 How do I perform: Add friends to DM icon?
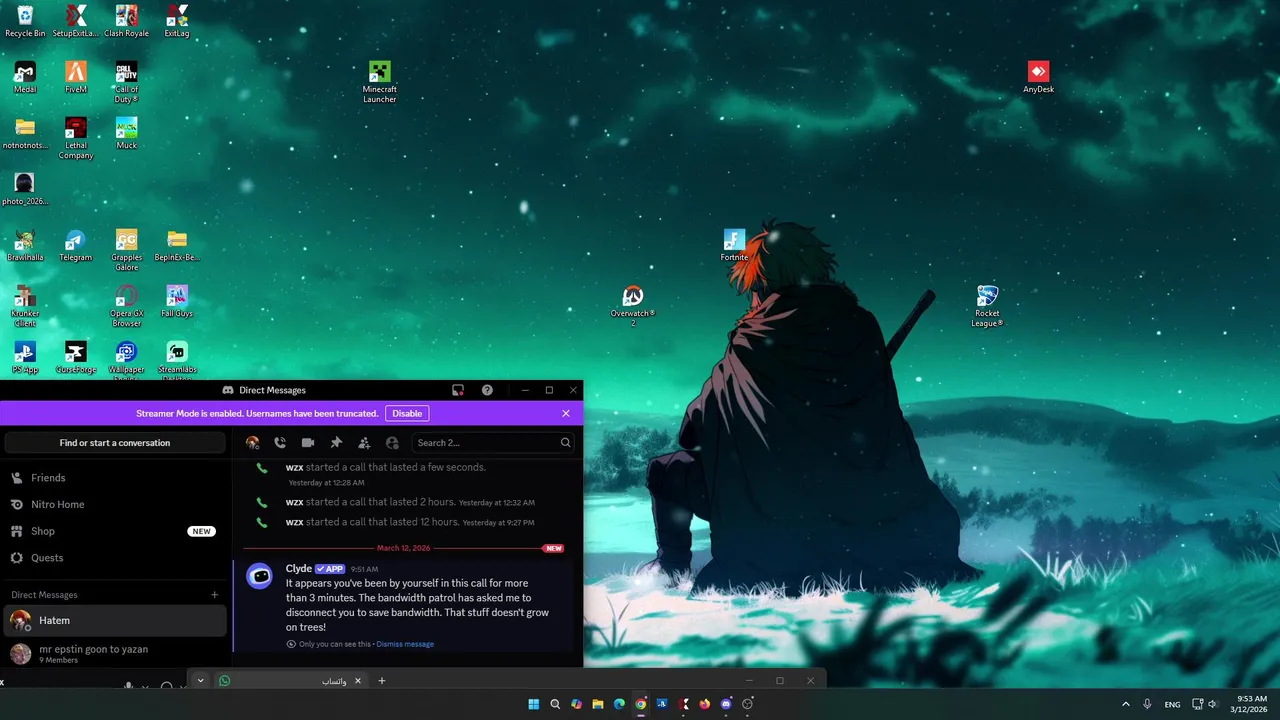364,442
